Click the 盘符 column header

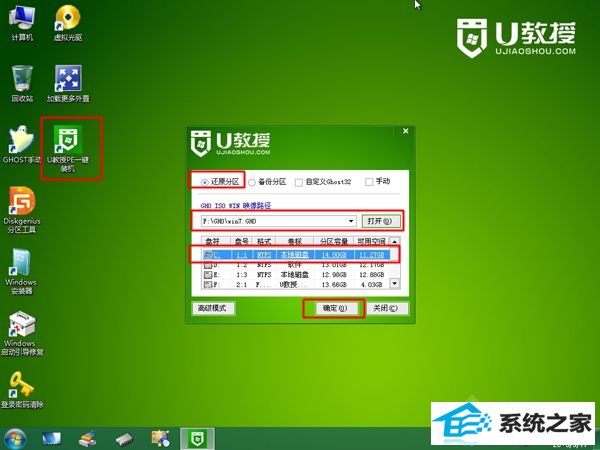coord(216,242)
